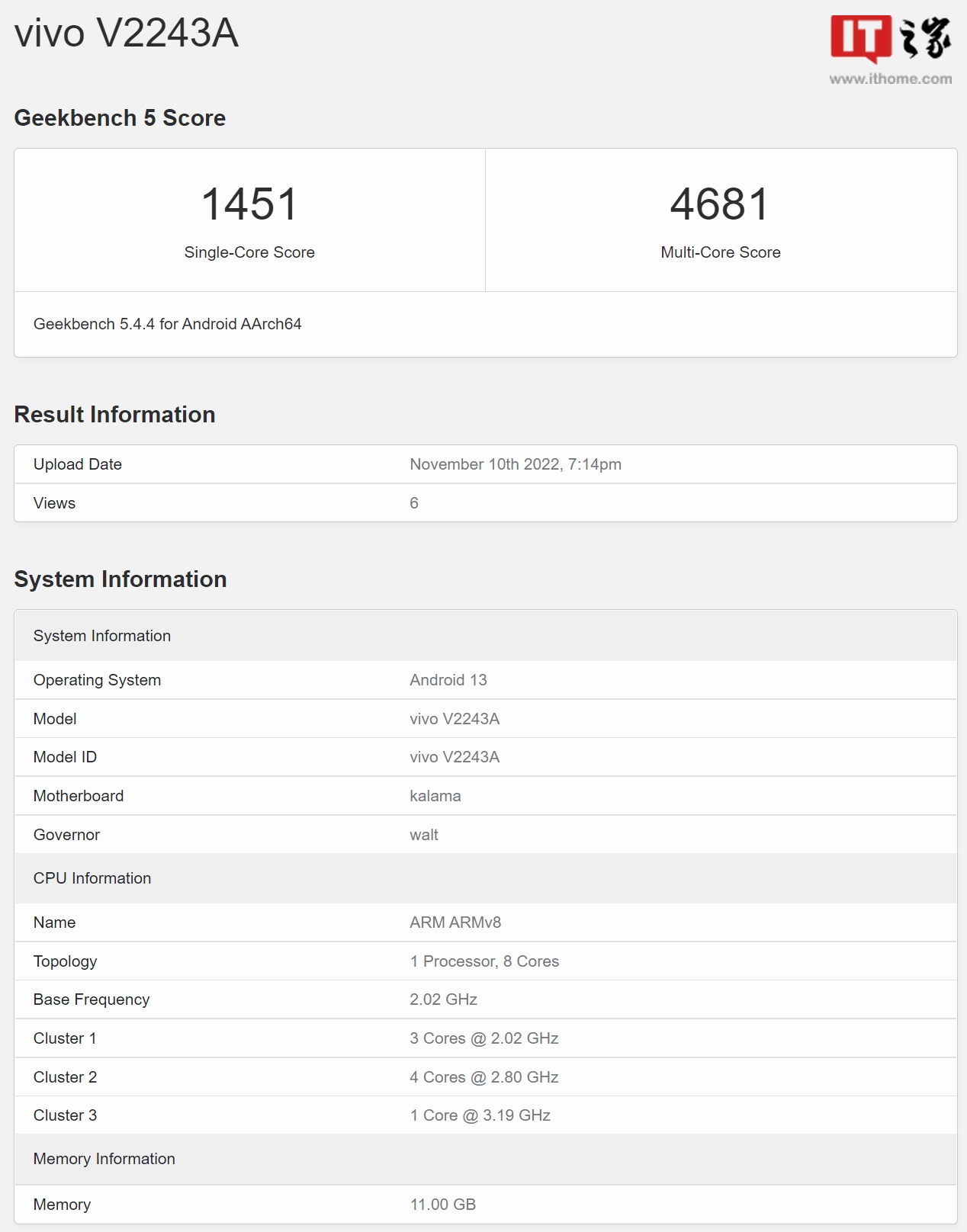Select the 1 Processor, 8 Cores value

click(x=484, y=961)
